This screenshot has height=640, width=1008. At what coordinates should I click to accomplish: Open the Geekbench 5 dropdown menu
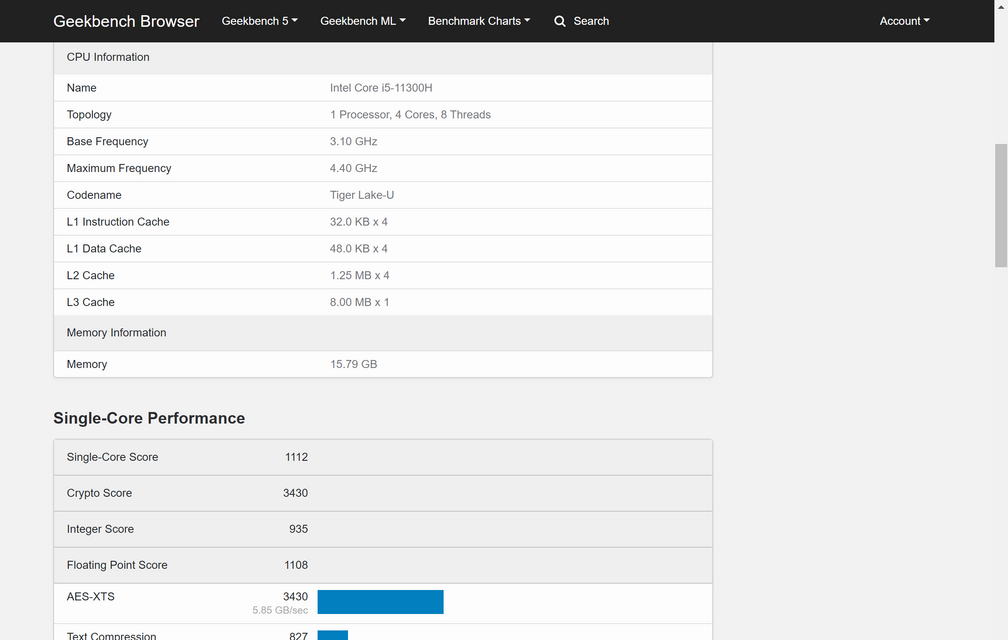tap(259, 21)
